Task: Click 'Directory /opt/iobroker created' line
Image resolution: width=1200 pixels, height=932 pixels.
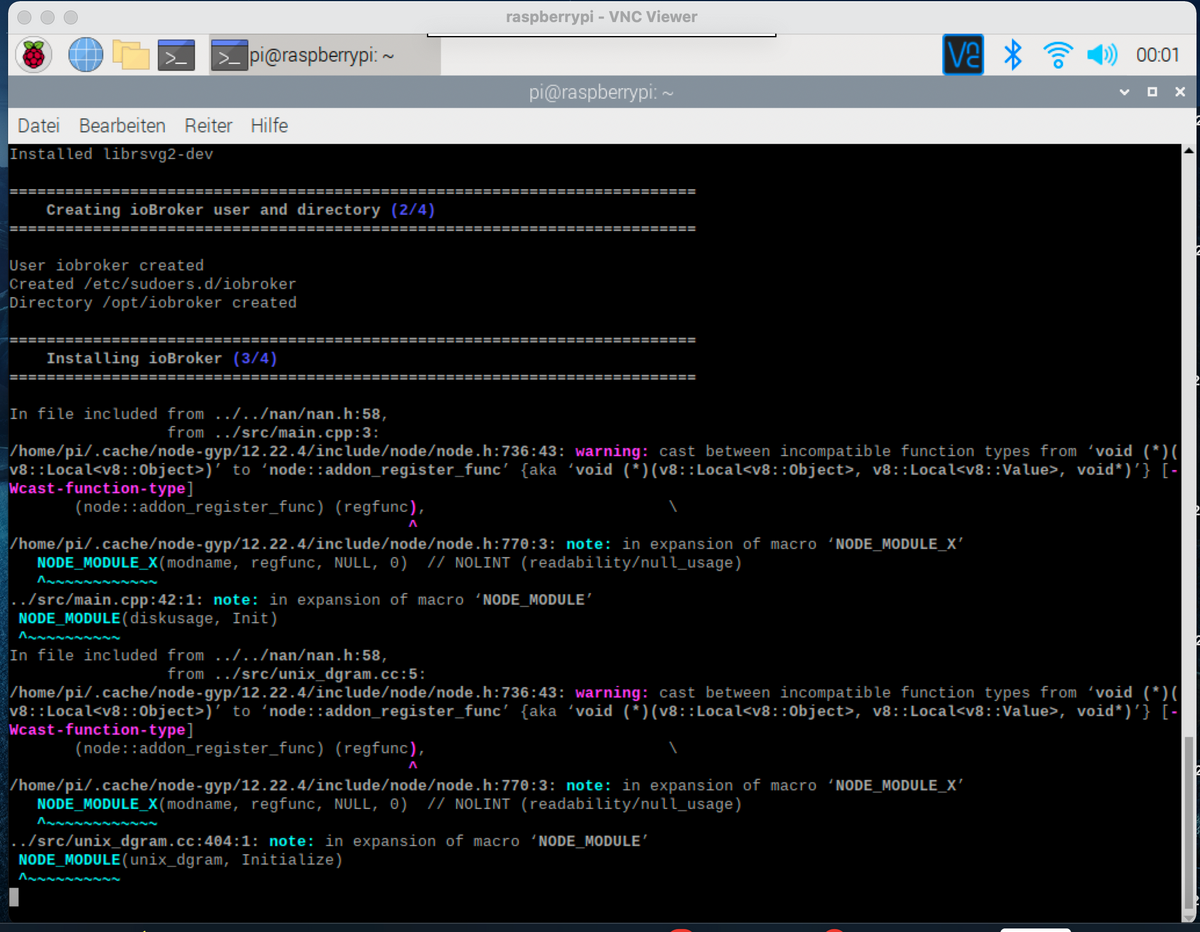Action: (153, 303)
